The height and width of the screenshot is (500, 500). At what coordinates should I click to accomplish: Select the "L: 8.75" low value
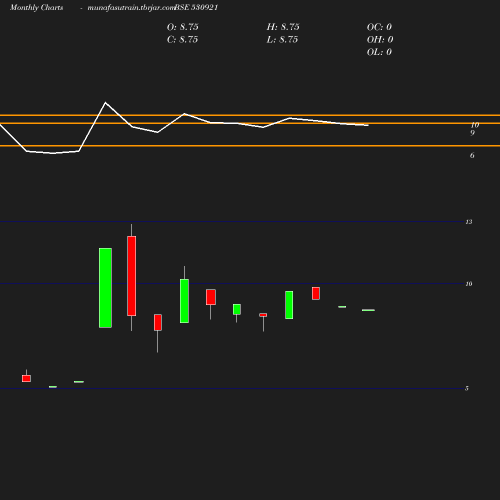coord(282,40)
